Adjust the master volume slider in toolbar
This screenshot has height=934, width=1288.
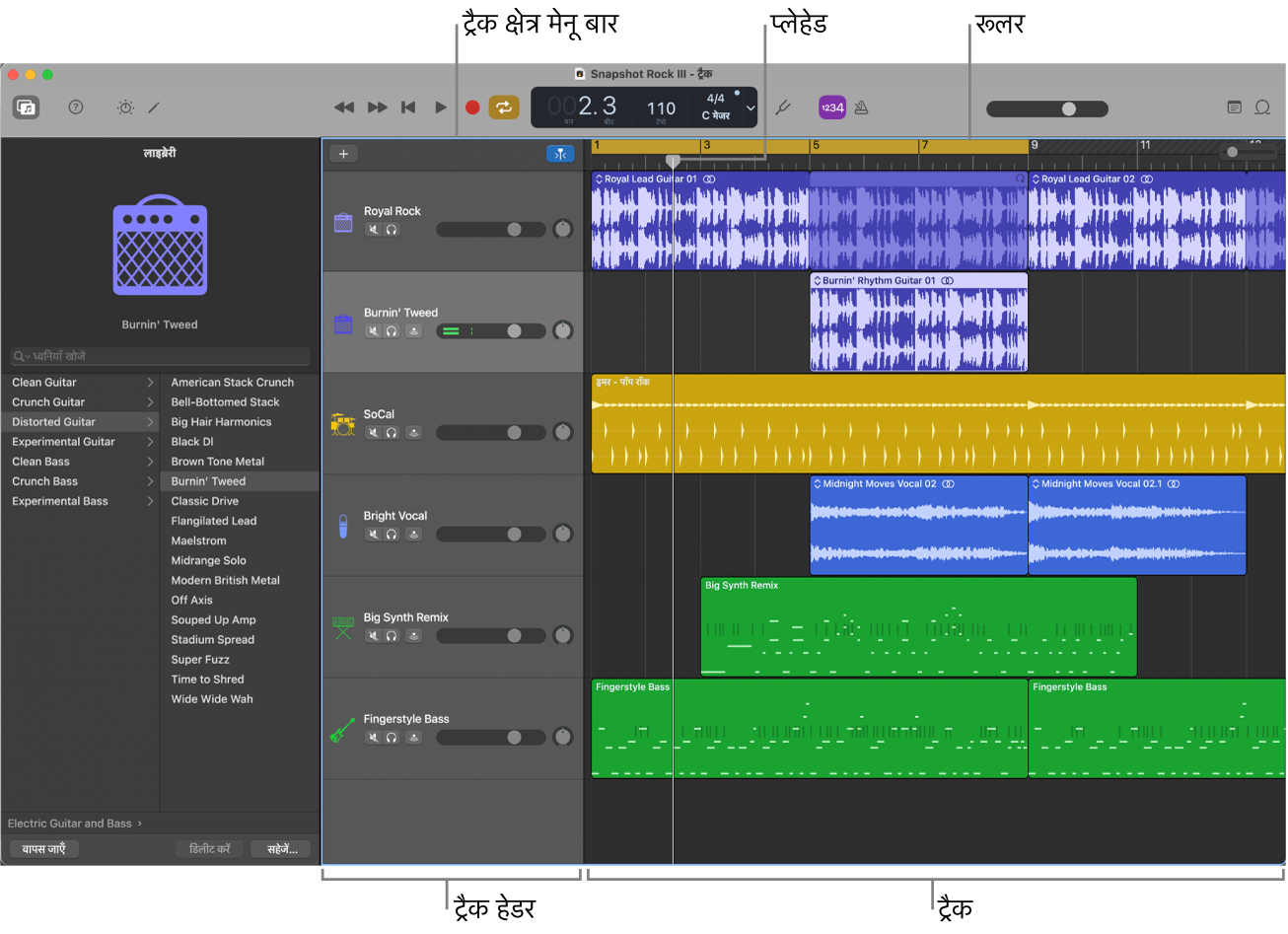point(1046,108)
